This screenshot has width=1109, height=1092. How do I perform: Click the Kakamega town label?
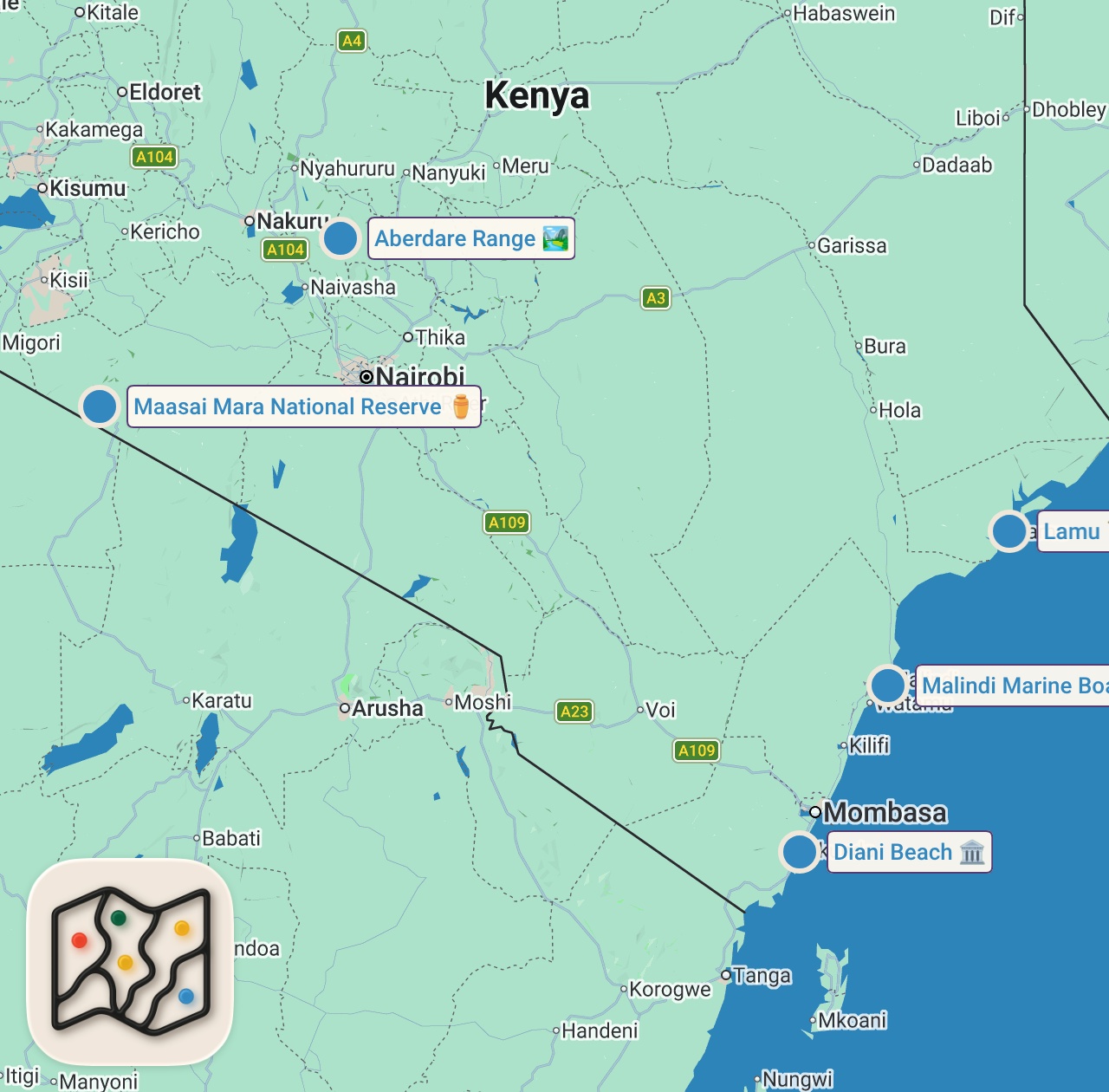pyautogui.click(x=94, y=130)
